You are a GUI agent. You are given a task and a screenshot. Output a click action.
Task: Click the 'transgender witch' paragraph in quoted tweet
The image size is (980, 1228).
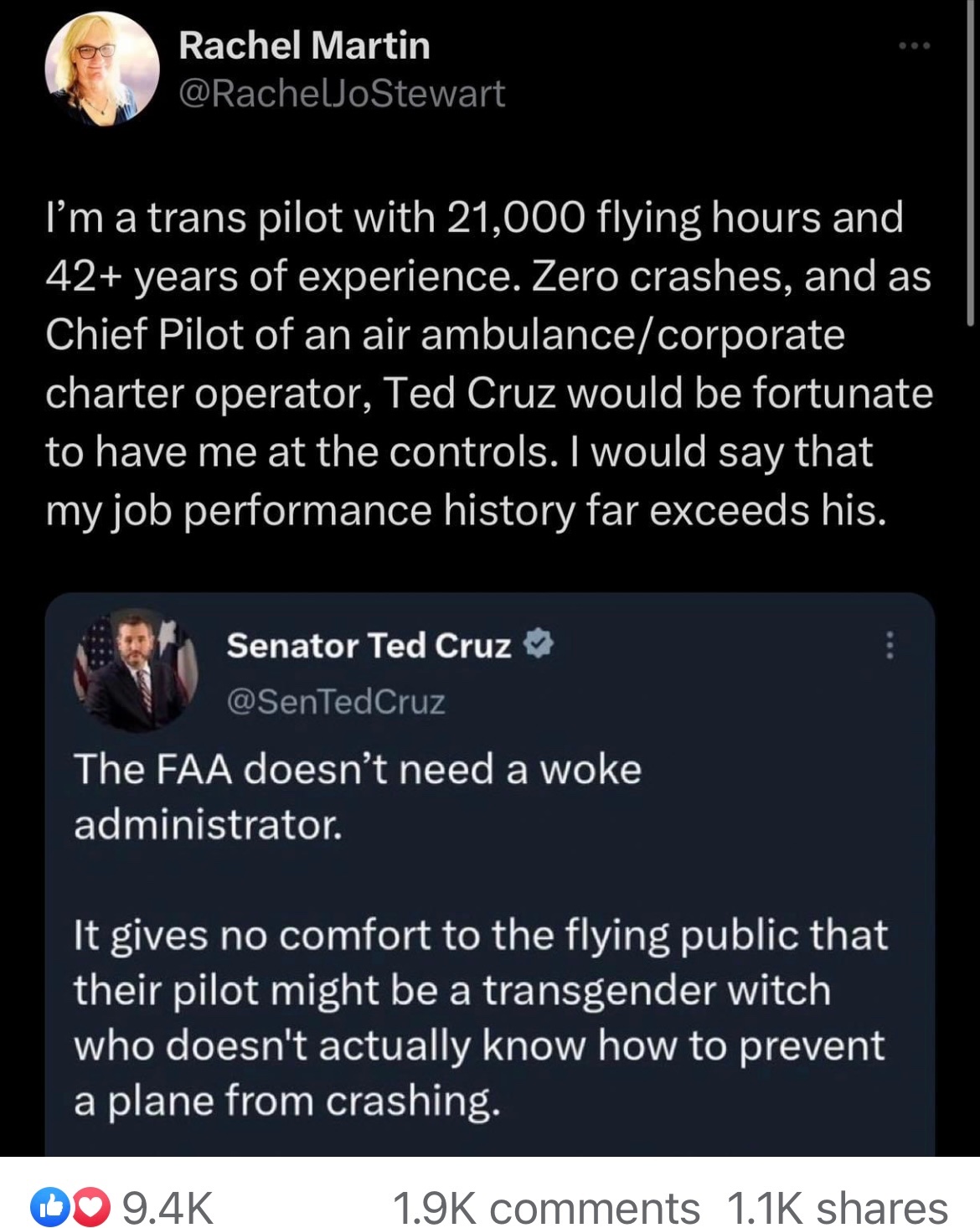tap(480, 1018)
